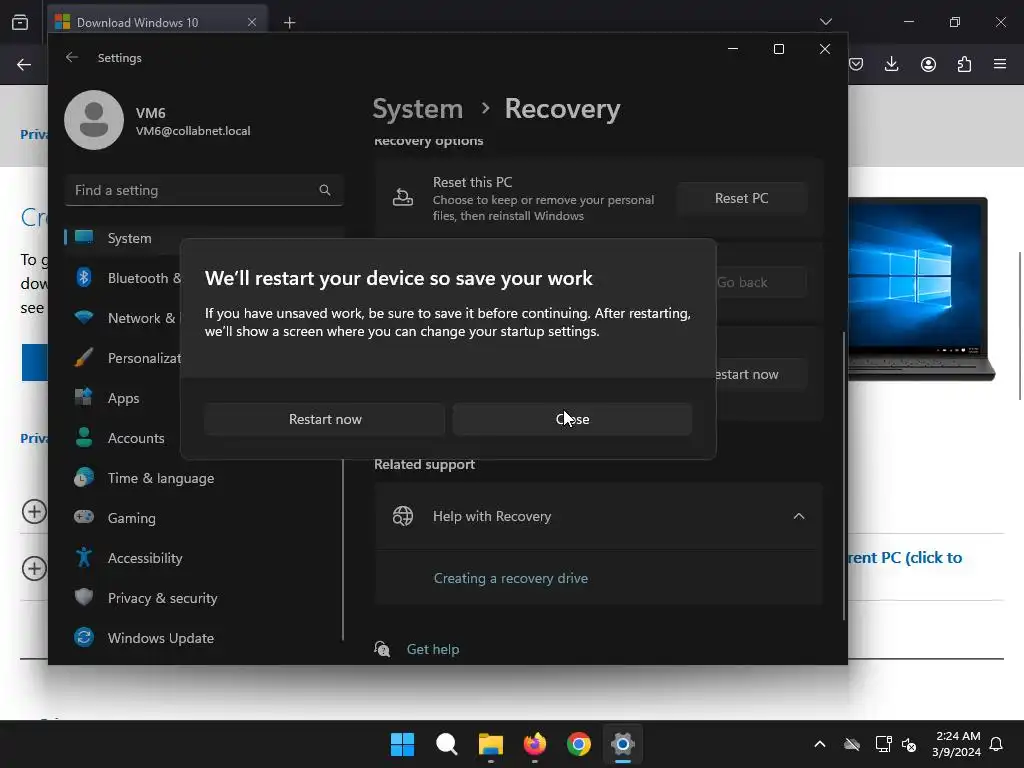Go back using the Settings back arrow
Screen dimensions: 1024x768
pyautogui.click(x=72, y=57)
